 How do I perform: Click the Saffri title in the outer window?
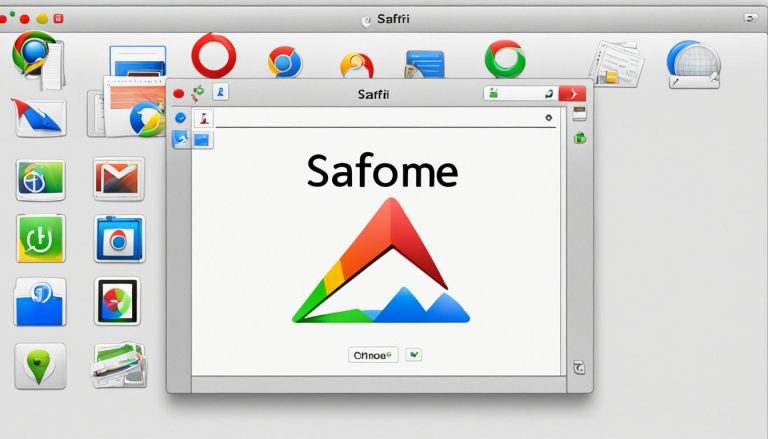[393, 19]
